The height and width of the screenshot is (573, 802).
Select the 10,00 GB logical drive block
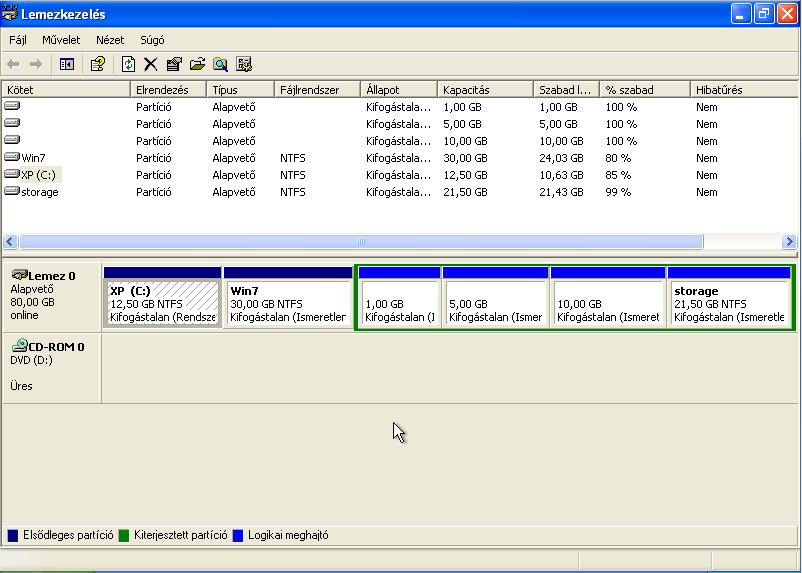(608, 297)
